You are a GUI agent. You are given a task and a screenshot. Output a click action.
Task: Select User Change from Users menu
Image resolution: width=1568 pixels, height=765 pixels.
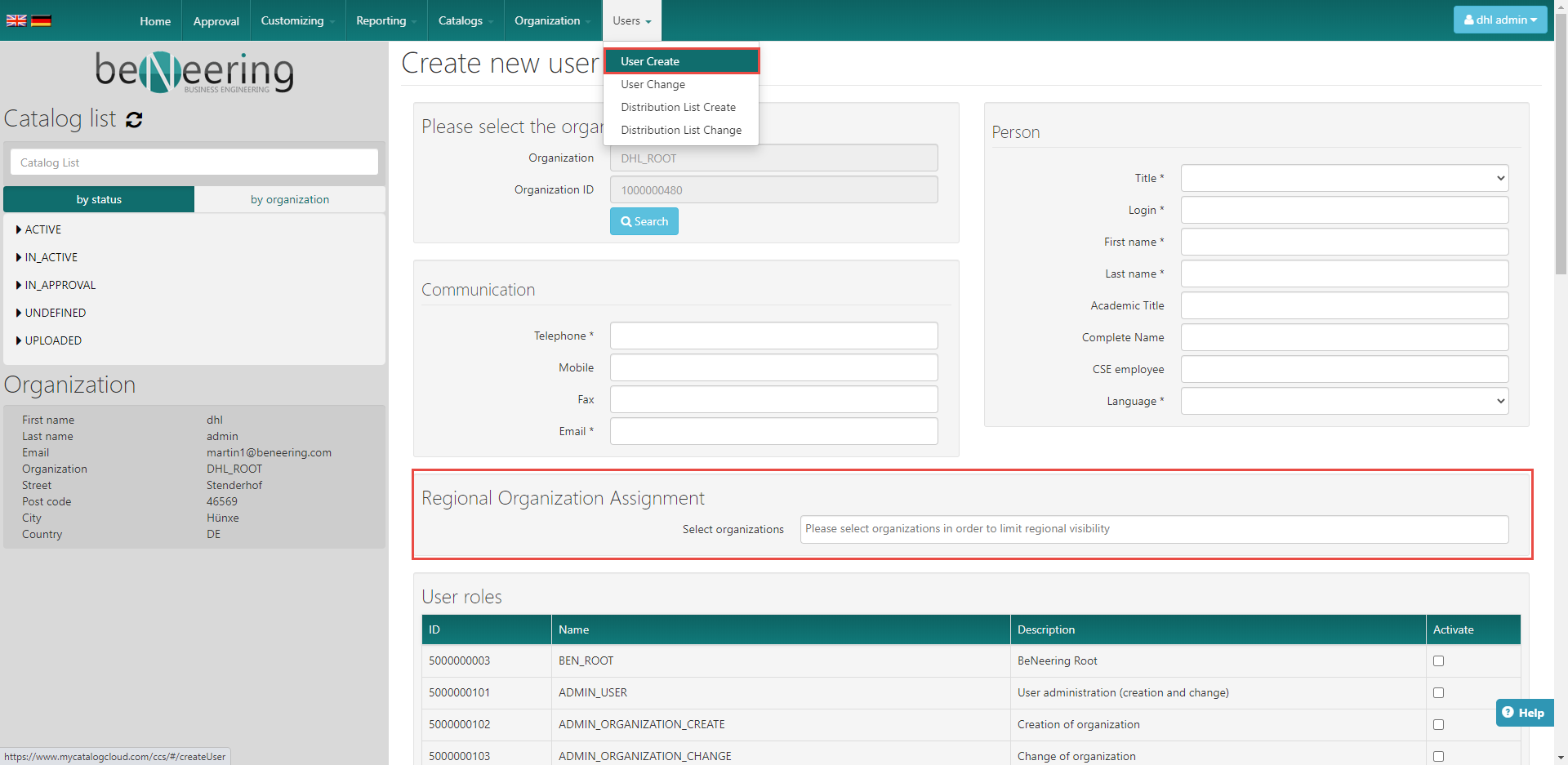[x=653, y=84]
